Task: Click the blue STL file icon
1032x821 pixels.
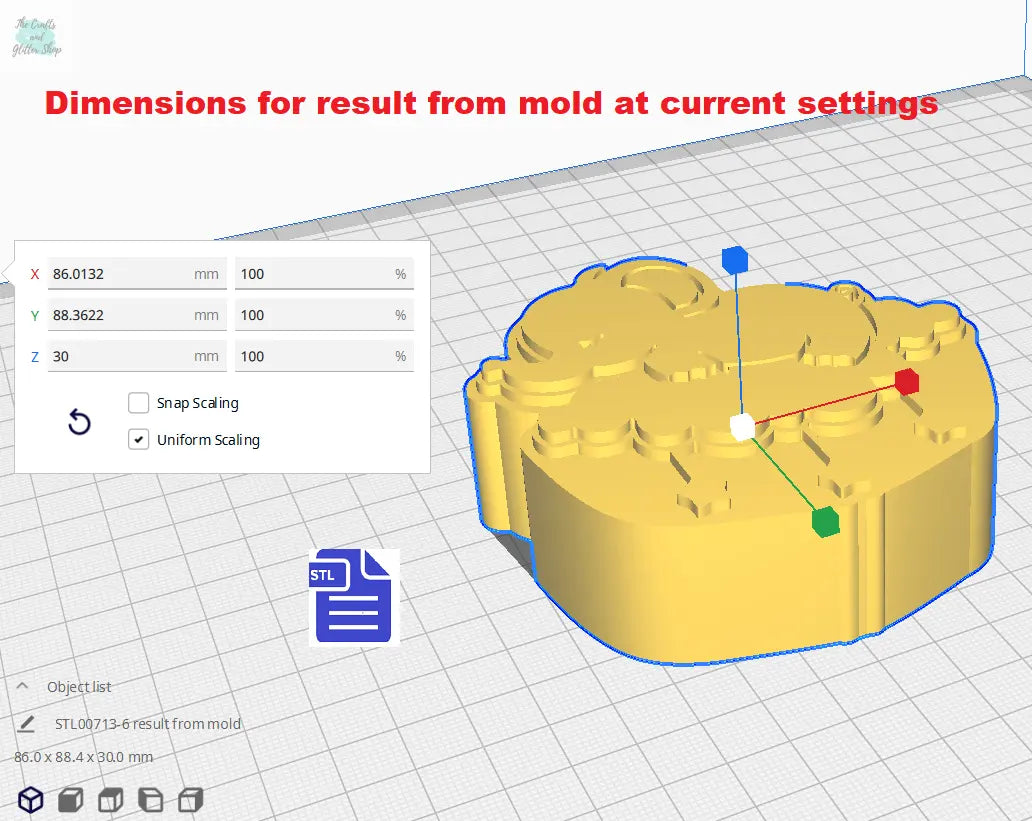Action: [x=353, y=597]
